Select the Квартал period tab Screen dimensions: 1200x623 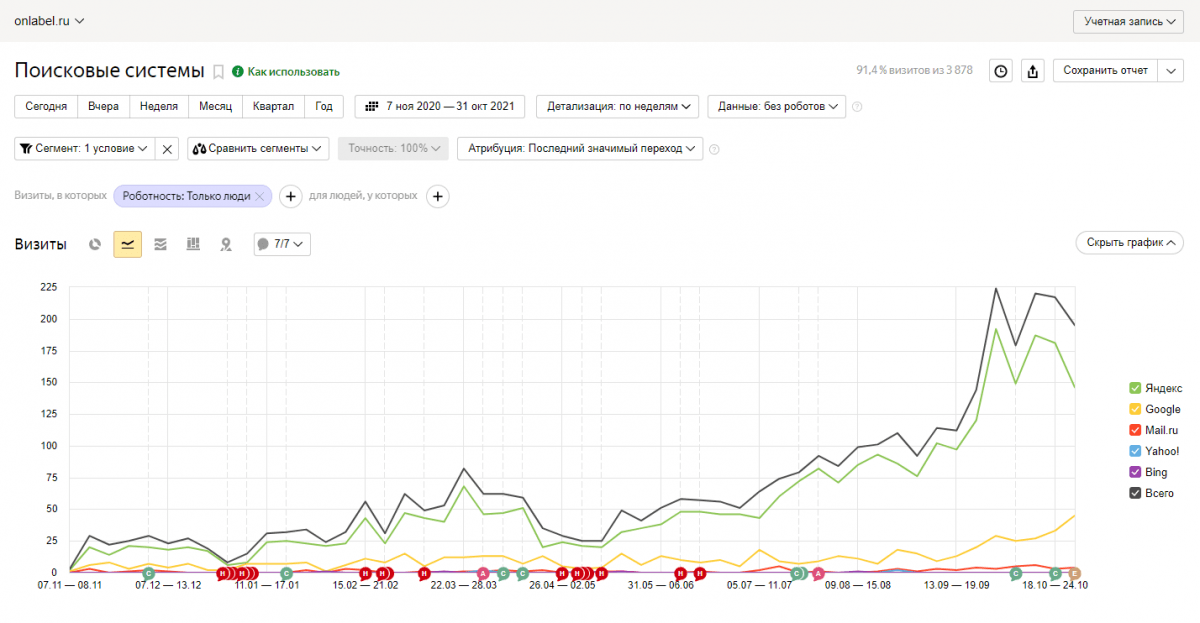pyautogui.click(x=273, y=106)
